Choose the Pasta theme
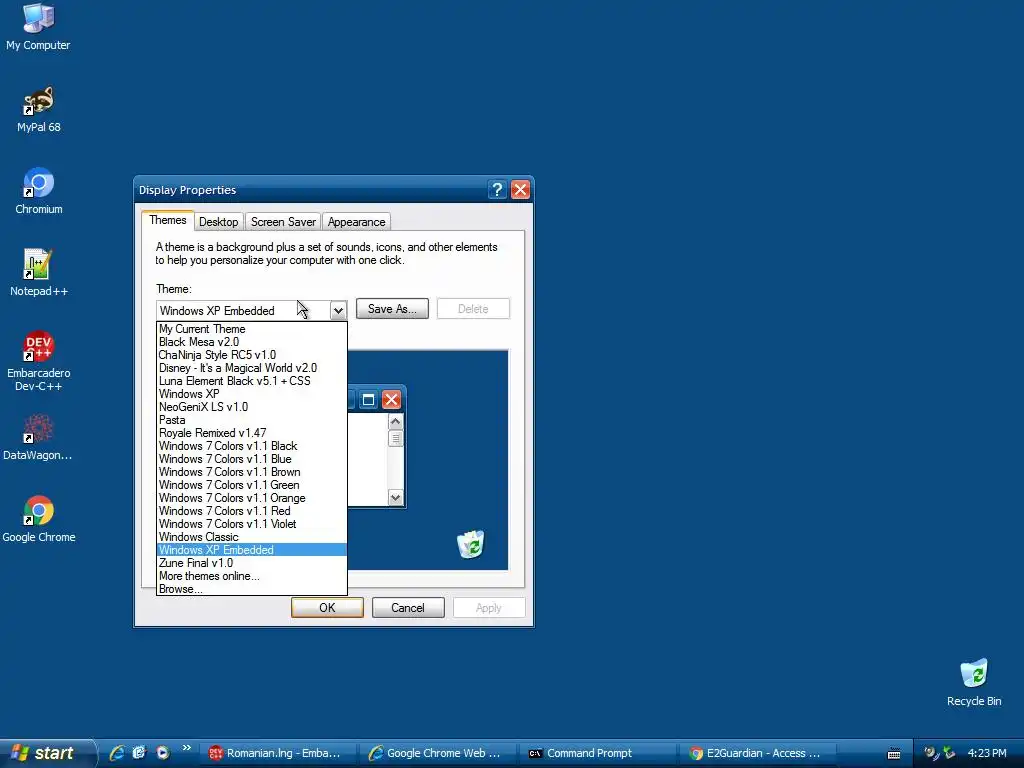This screenshot has height=768, width=1024. coord(251,421)
